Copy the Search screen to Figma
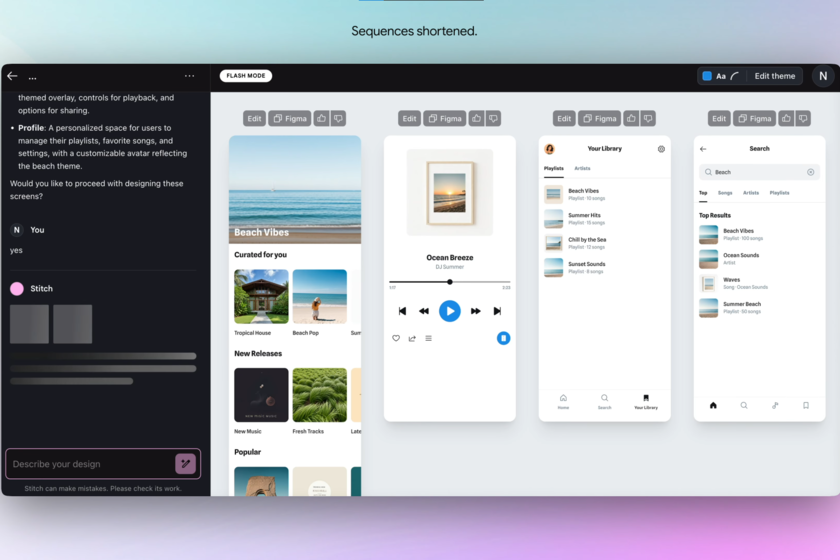This screenshot has width=840, height=560. [x=755, y=118]
